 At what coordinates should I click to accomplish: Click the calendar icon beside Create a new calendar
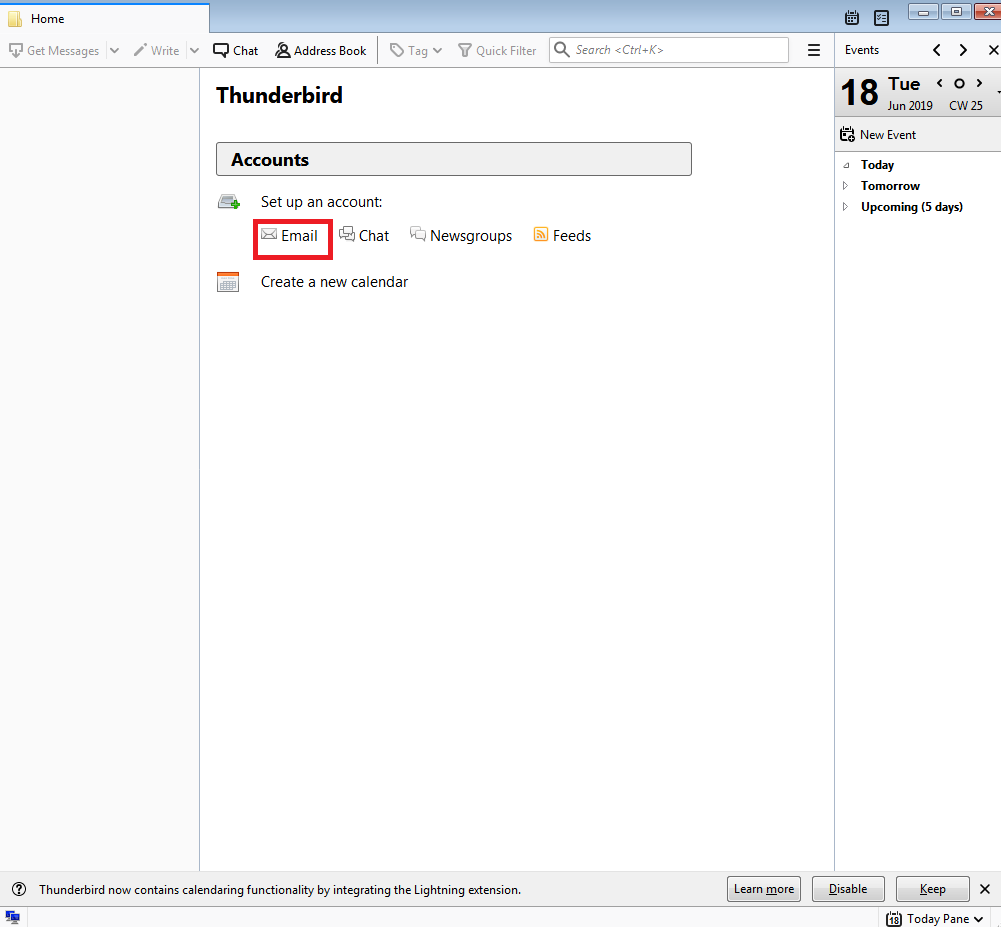(228, 282)
